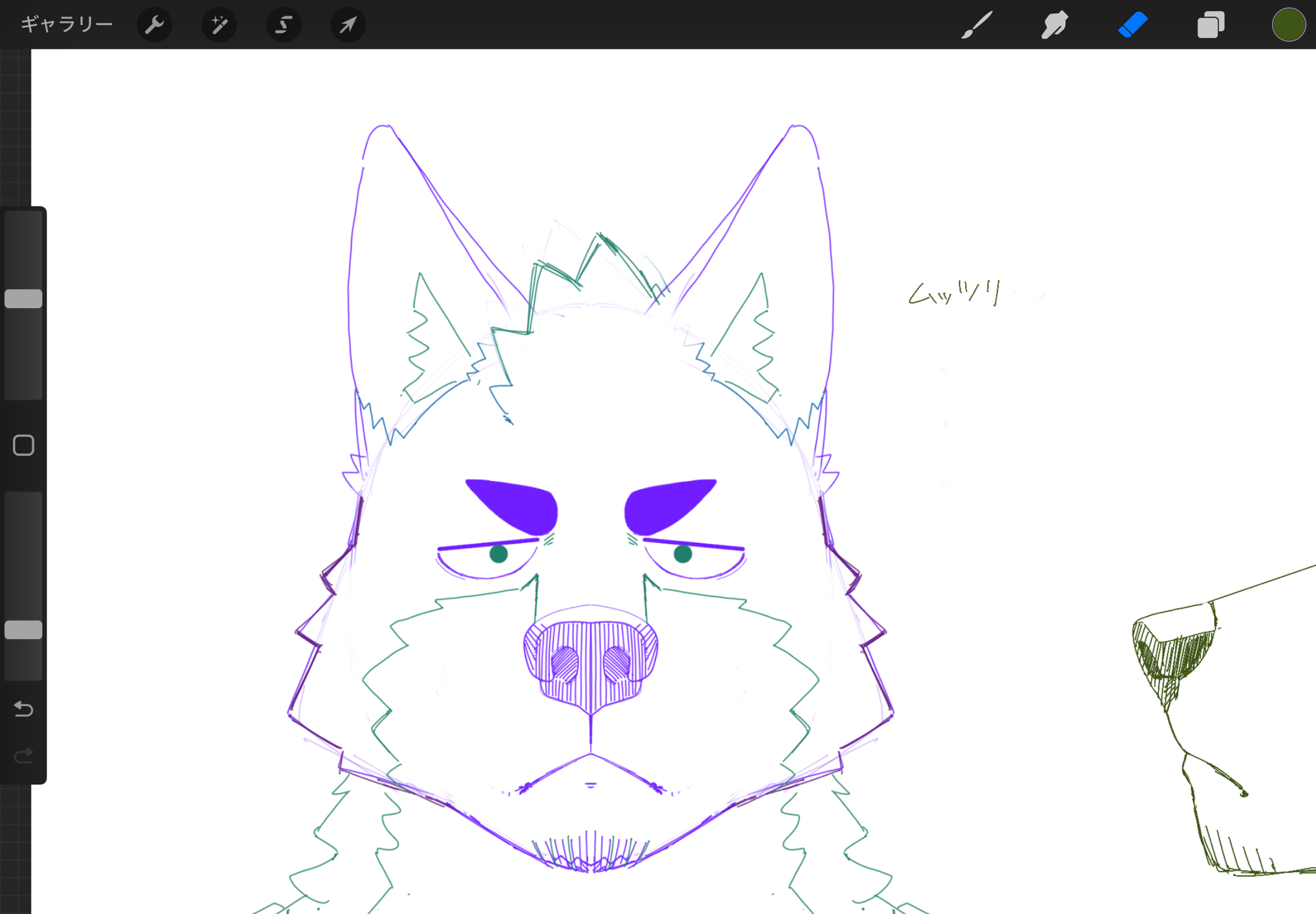Select the Smudge finger tool
The image size is (1316, 914).
click(x=1054, y=25)
